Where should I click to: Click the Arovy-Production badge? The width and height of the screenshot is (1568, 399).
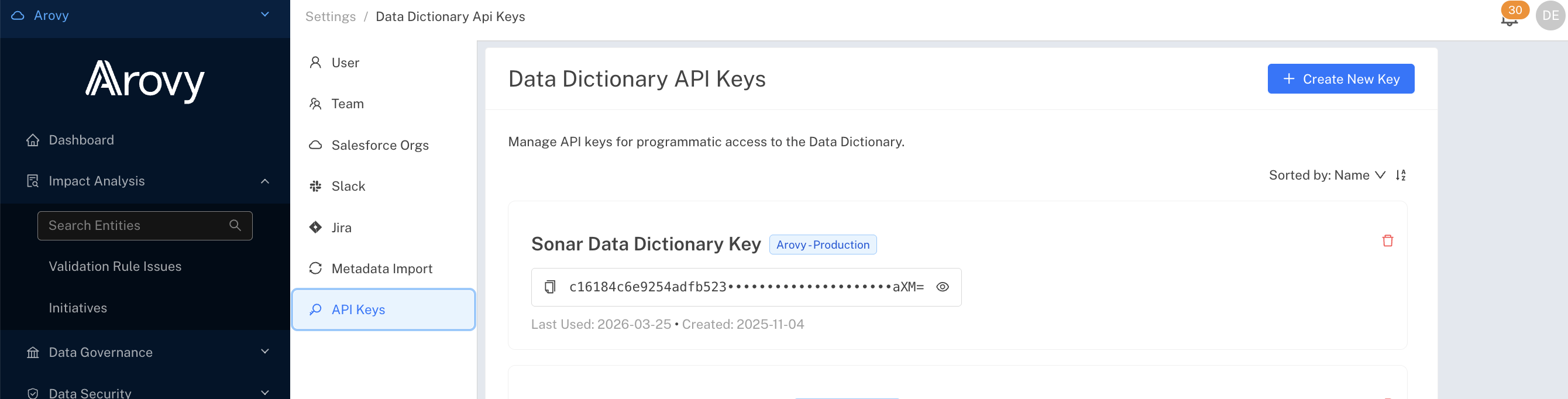pos(823,245)
